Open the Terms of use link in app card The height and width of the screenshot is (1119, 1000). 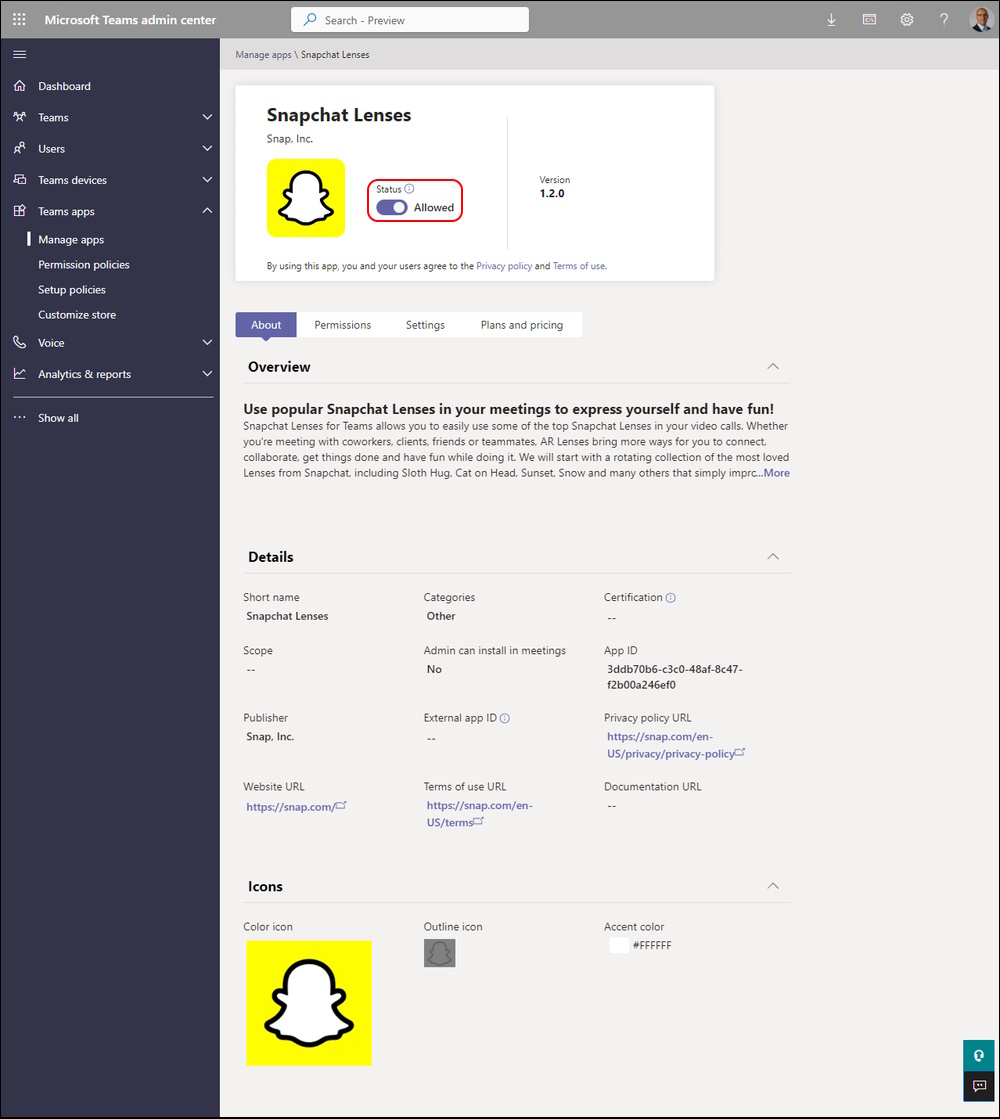click(x=579, y=266)
